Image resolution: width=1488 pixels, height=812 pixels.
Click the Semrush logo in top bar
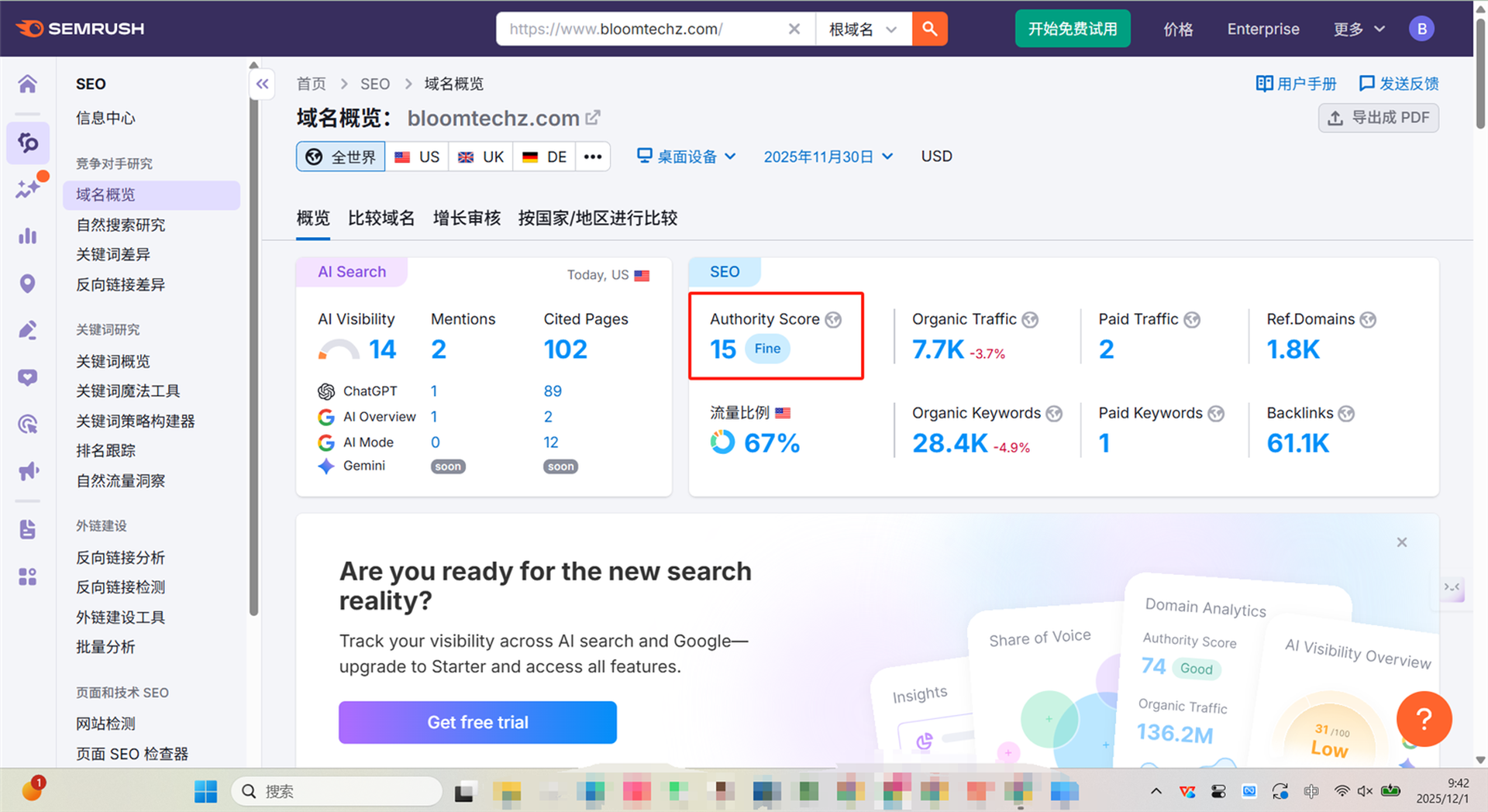80,28
